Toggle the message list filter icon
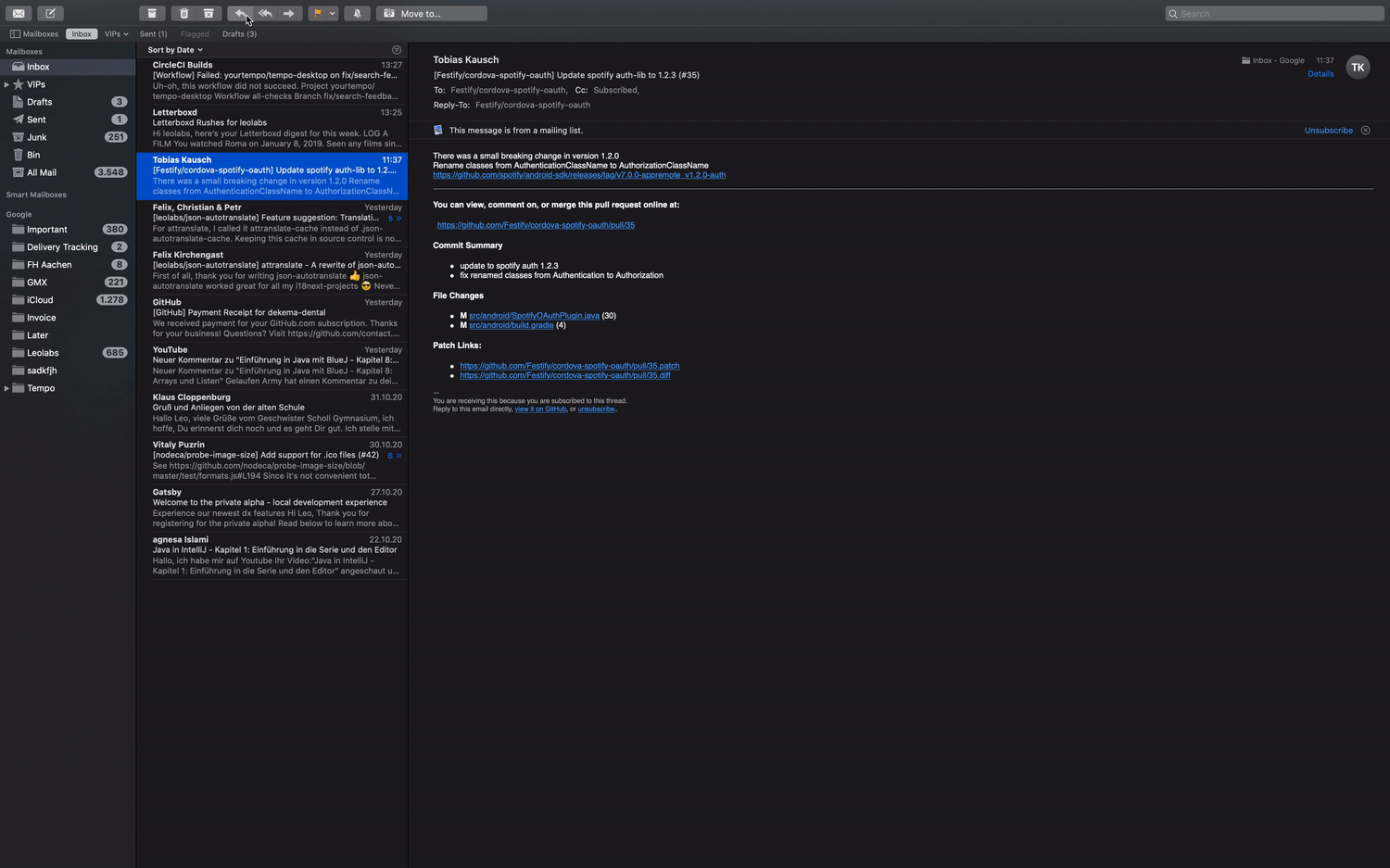Viewport: 1390px width, 868px height. coord(397,50)
